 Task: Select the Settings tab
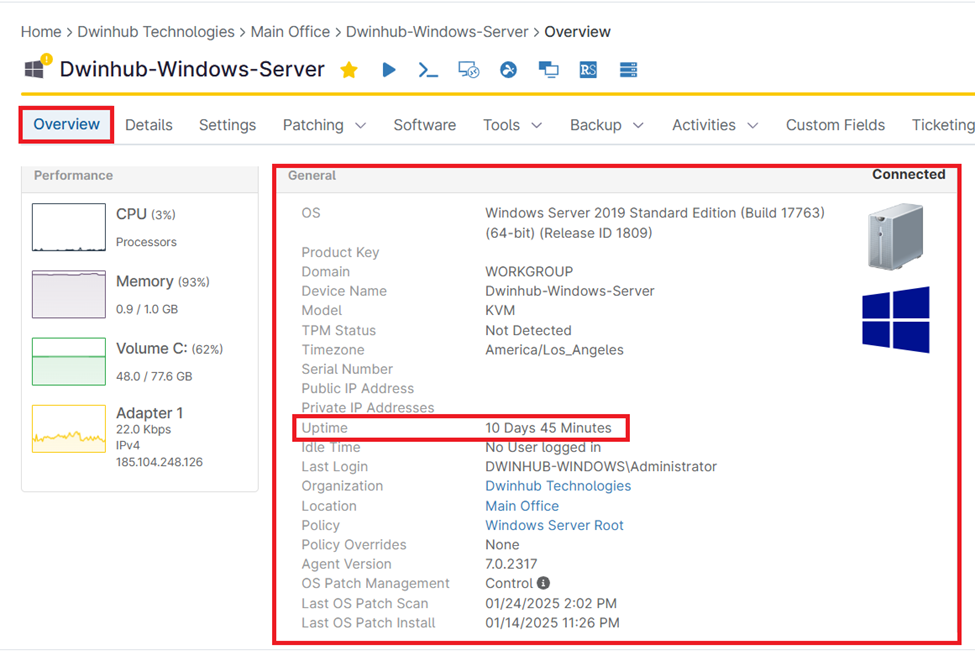point(227,125)
